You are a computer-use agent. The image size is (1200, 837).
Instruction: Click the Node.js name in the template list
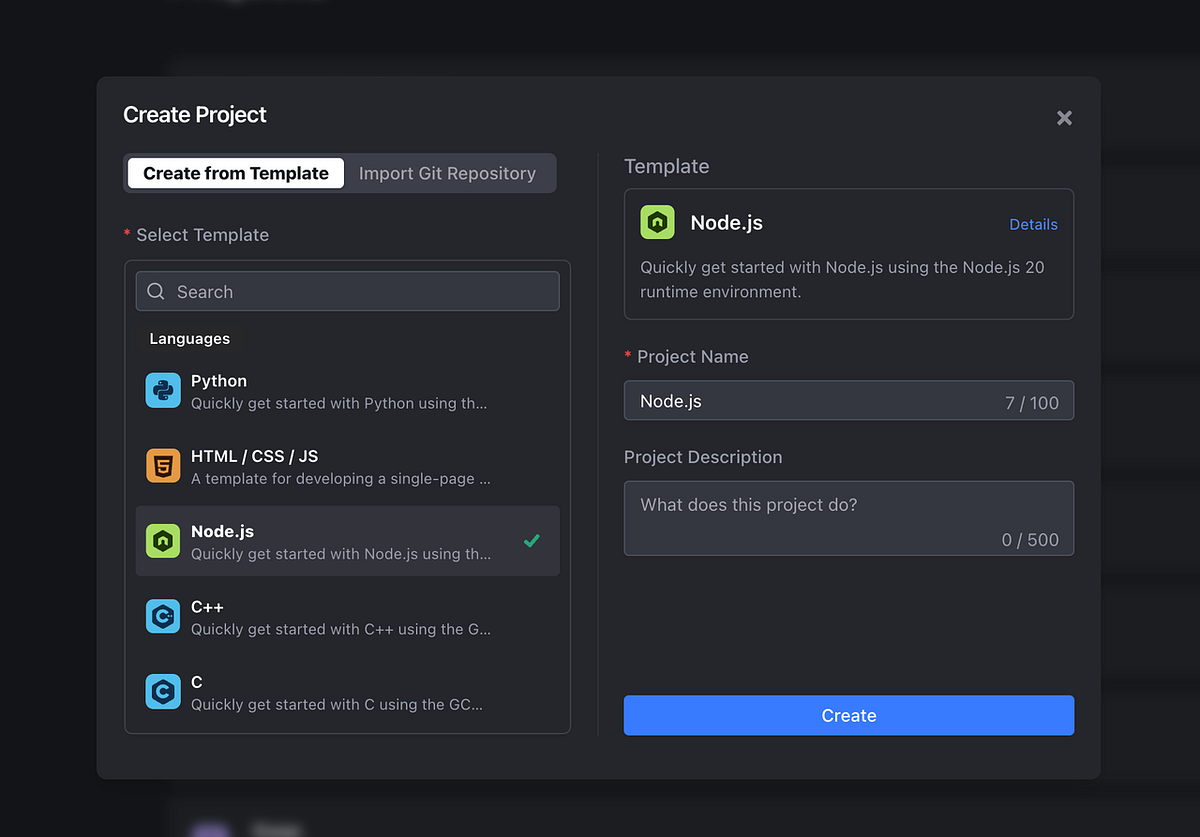point(222,532)
